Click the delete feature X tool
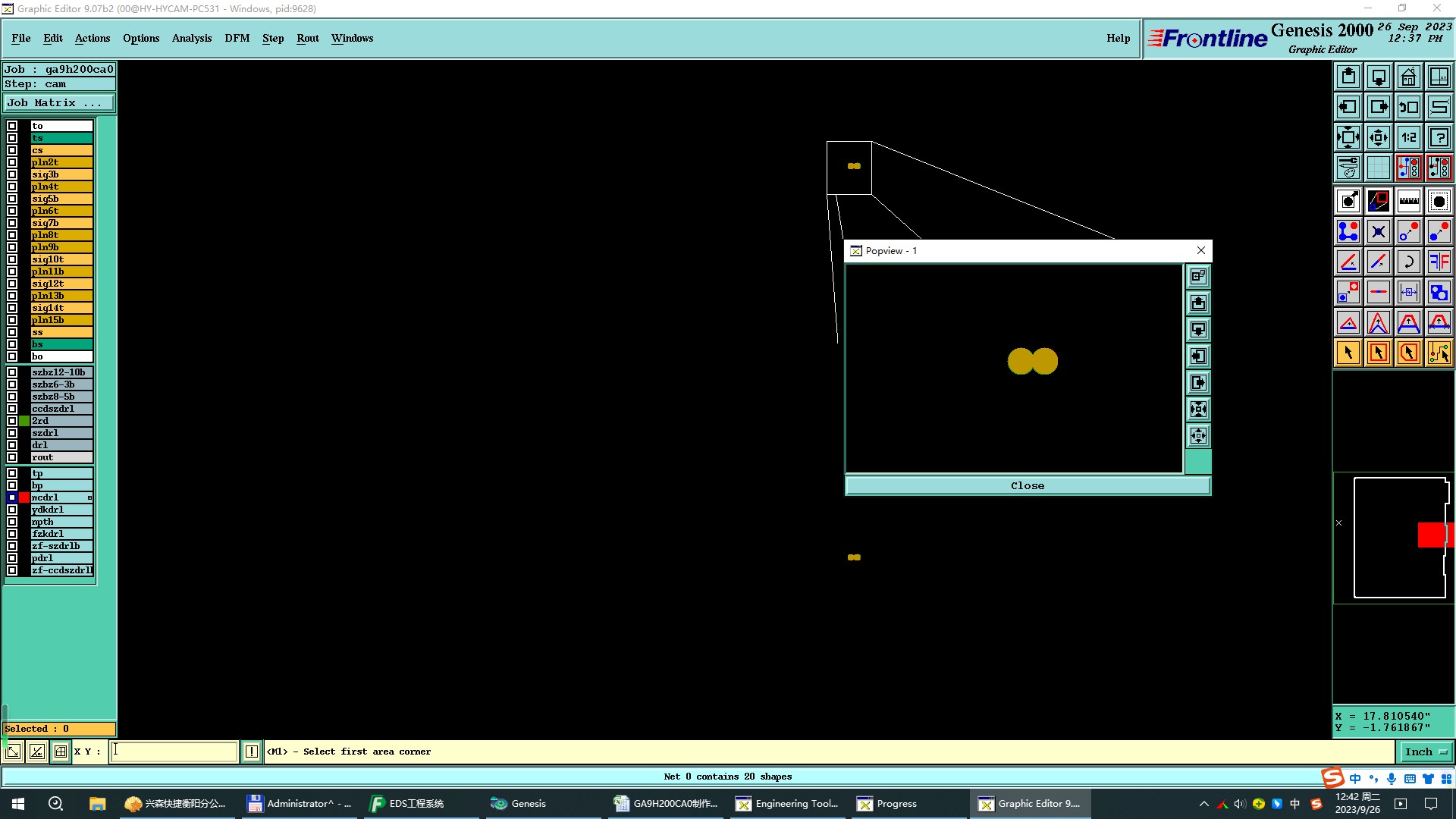Viewport: 1456px width, 819px height. [1378, 231]
